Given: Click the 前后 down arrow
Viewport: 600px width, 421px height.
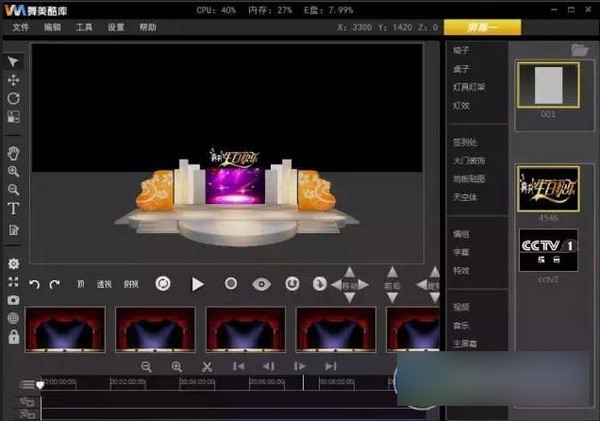Looking at the screenshot, I should [392, 297].
